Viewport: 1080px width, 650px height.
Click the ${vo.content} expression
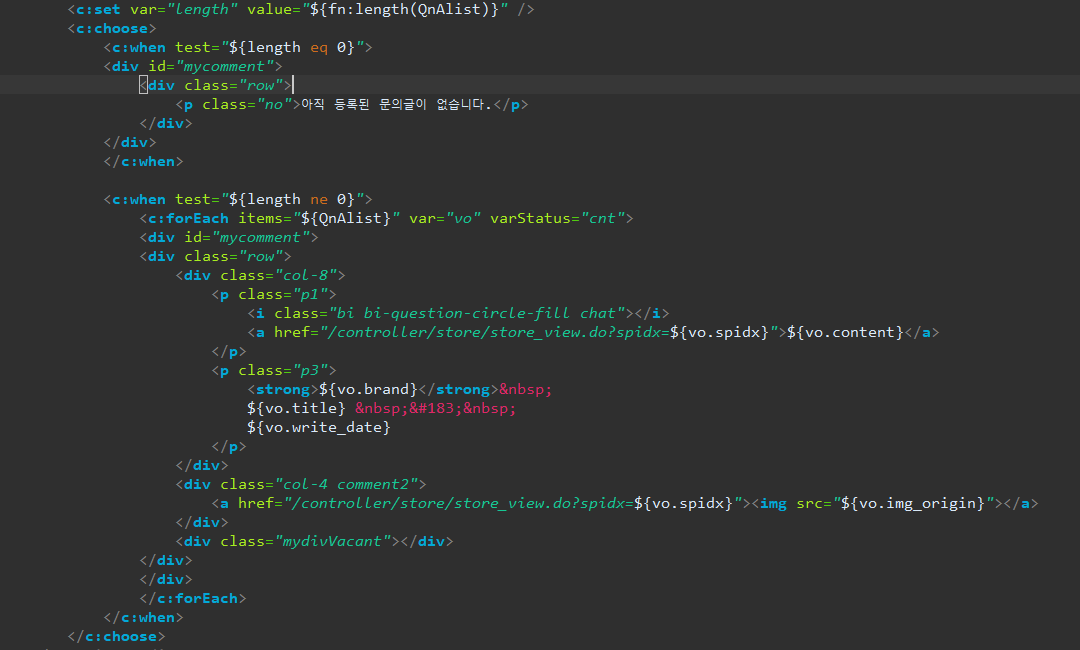pyautogui.click(x=845, y=333)
